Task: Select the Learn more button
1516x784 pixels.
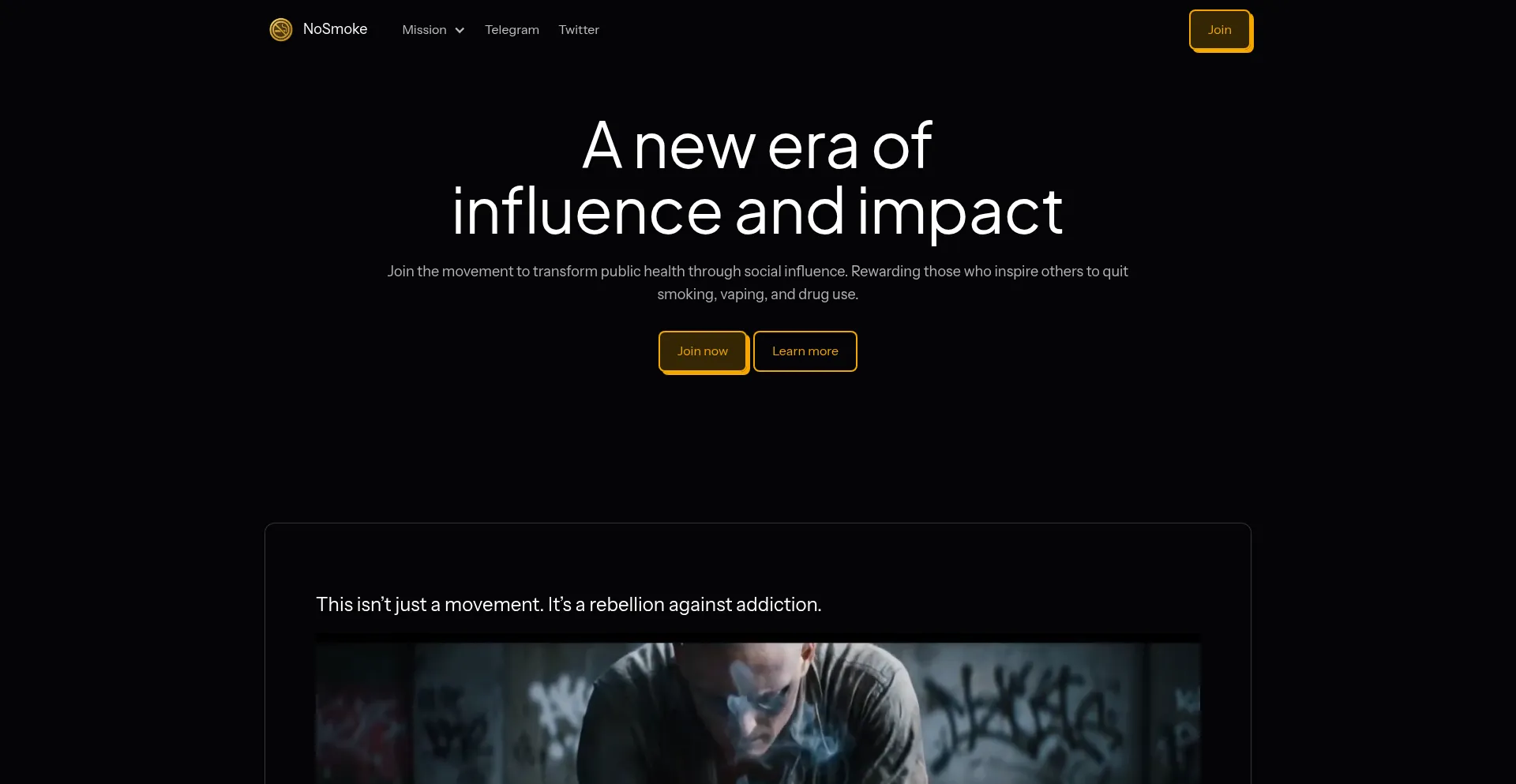Action: click(x=805, y=351)
